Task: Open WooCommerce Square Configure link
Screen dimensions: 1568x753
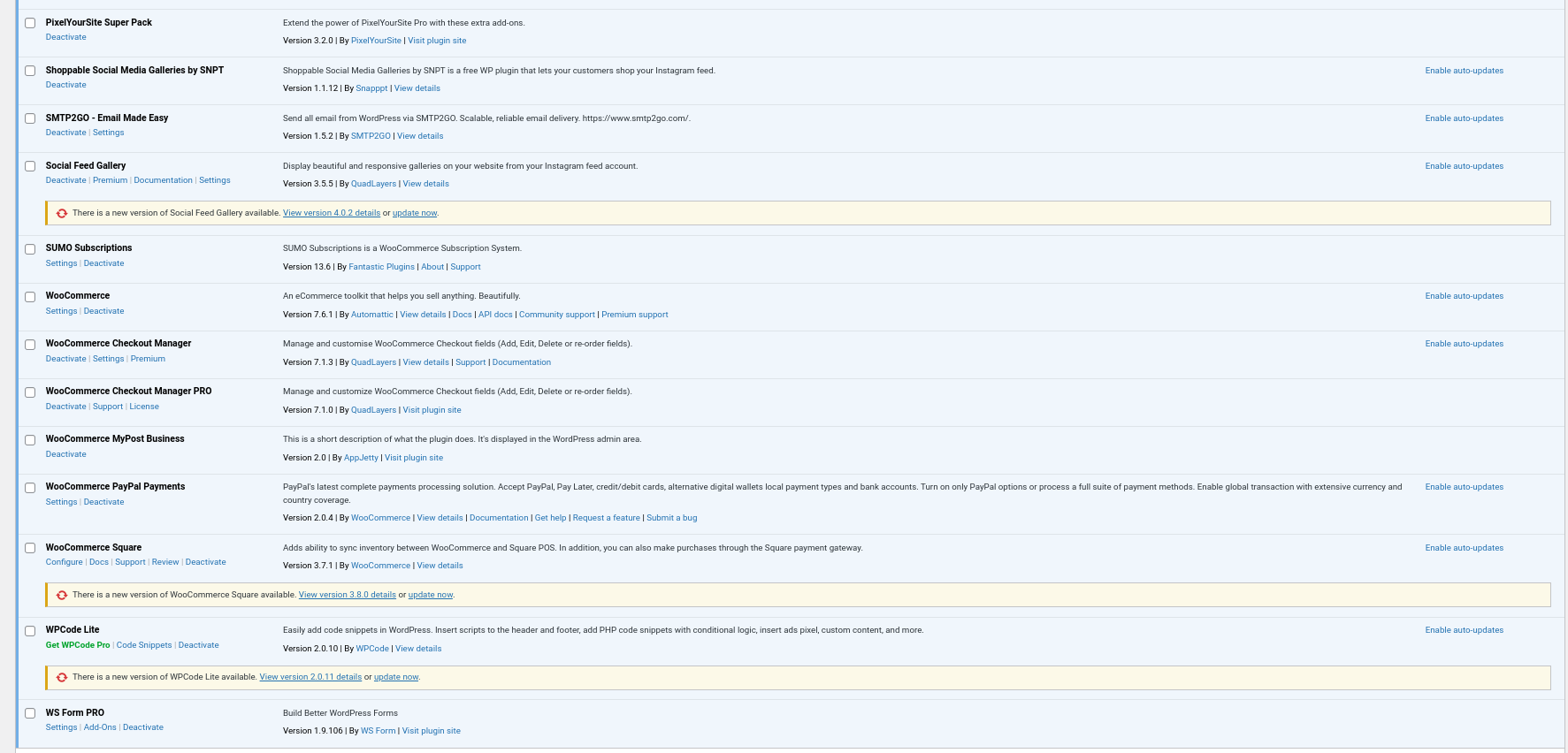Action: [x=64, y=562]
